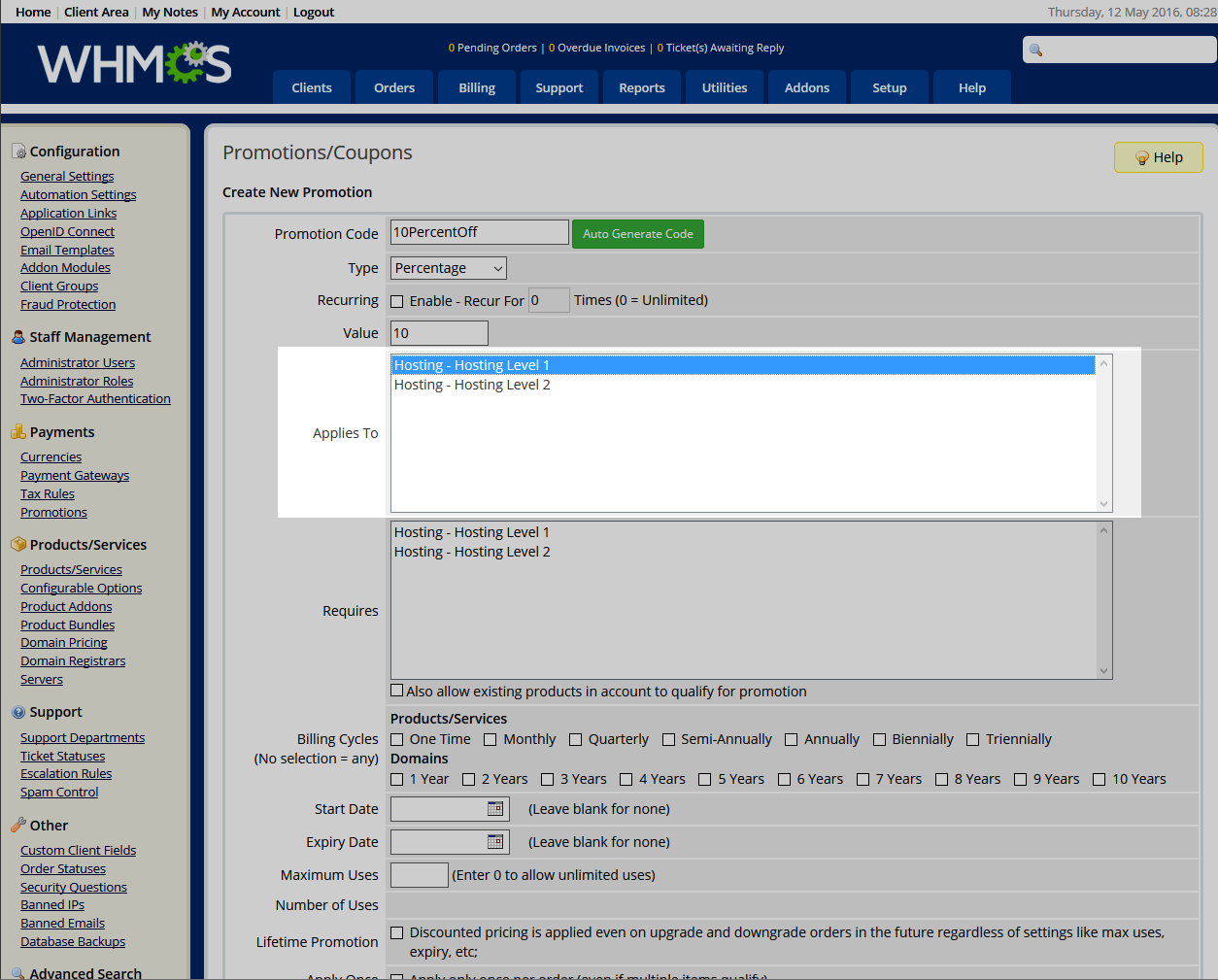Check the 10 Years domain option

1100,780
